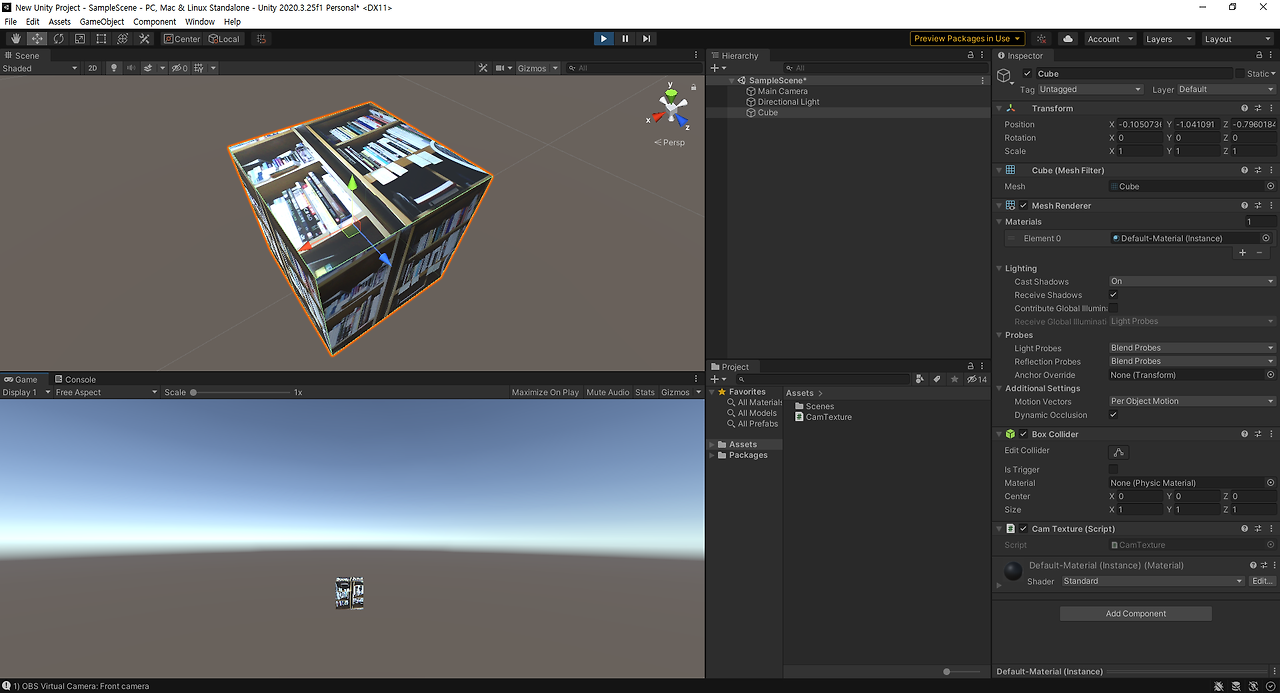Enable Is Trigger on the Box Collider
1280x693 pixels.
coord(1112,469)
